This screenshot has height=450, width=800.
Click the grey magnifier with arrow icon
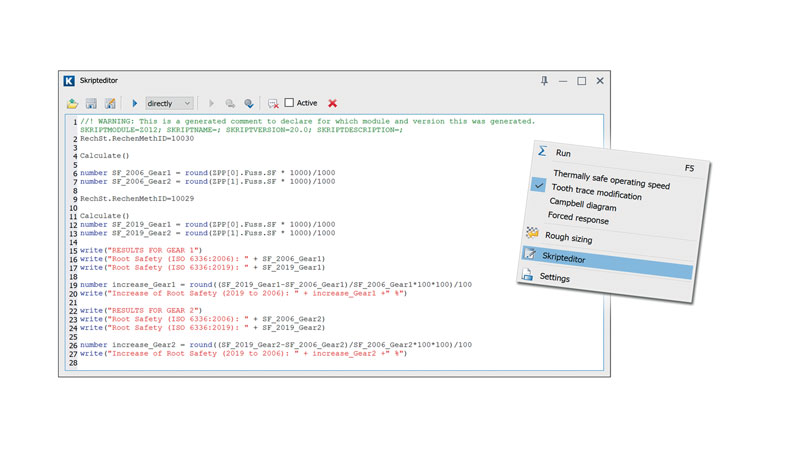(230, 104)
